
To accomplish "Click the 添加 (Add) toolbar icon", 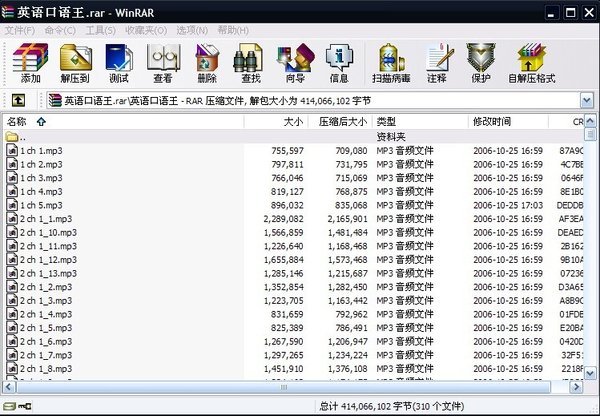I will [x=30, y=64].
